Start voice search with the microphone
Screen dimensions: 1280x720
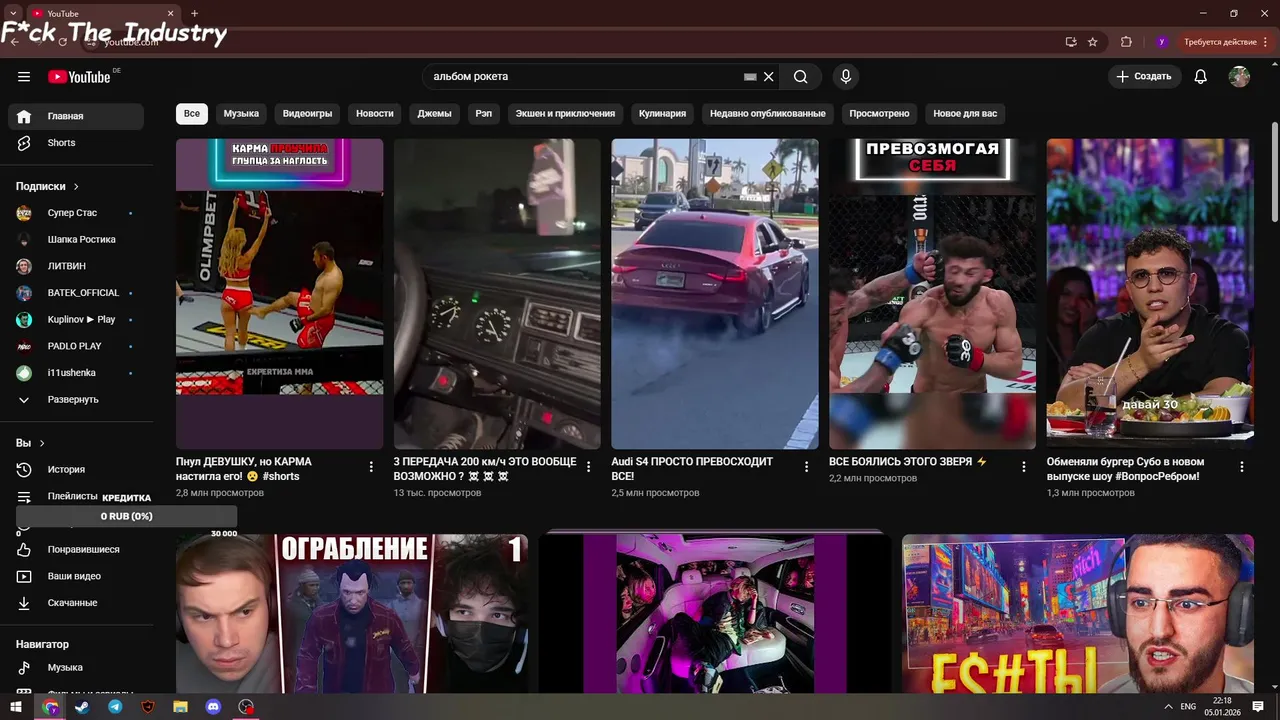846,76
